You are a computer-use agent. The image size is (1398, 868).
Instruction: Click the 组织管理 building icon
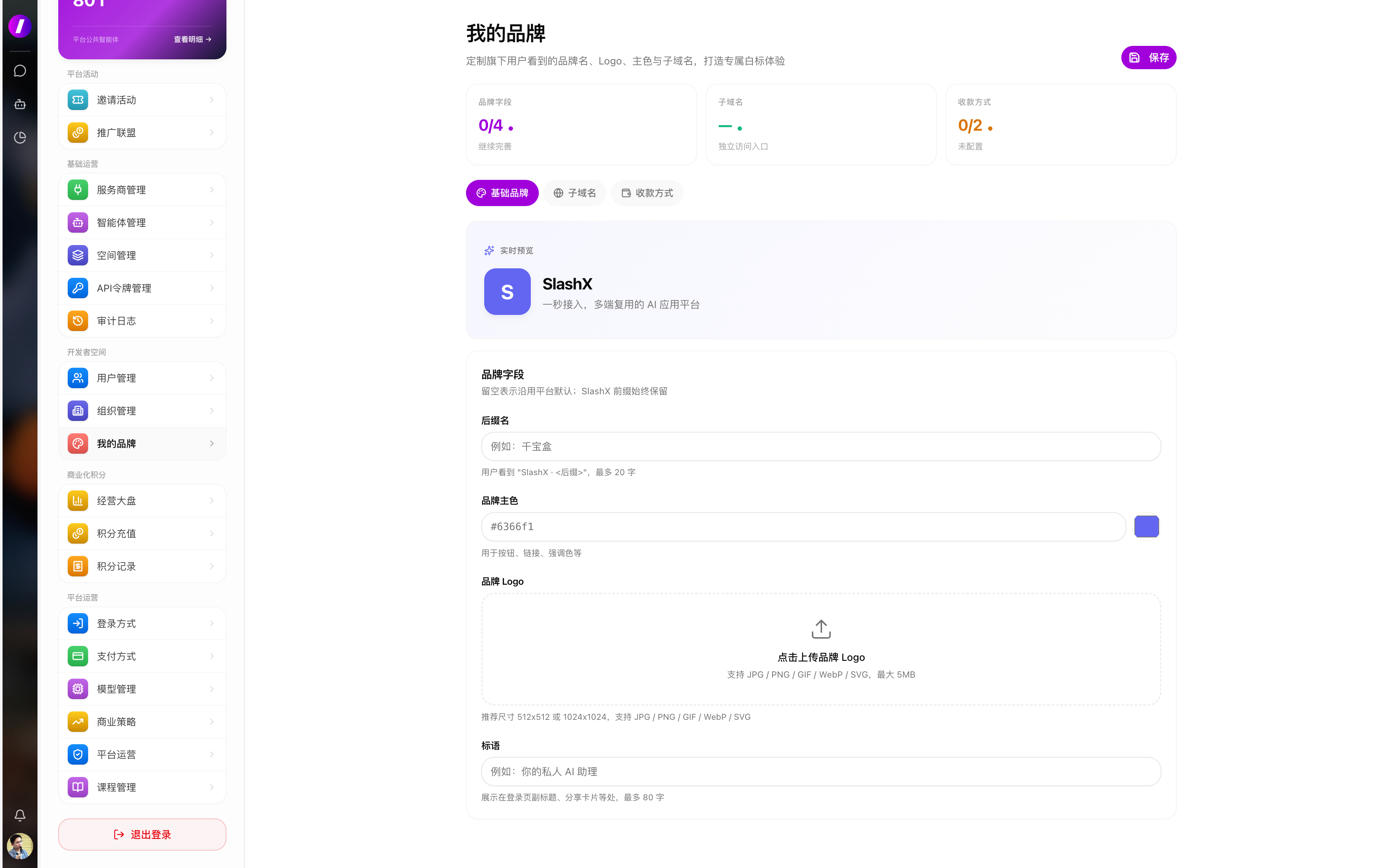(78, 411)
